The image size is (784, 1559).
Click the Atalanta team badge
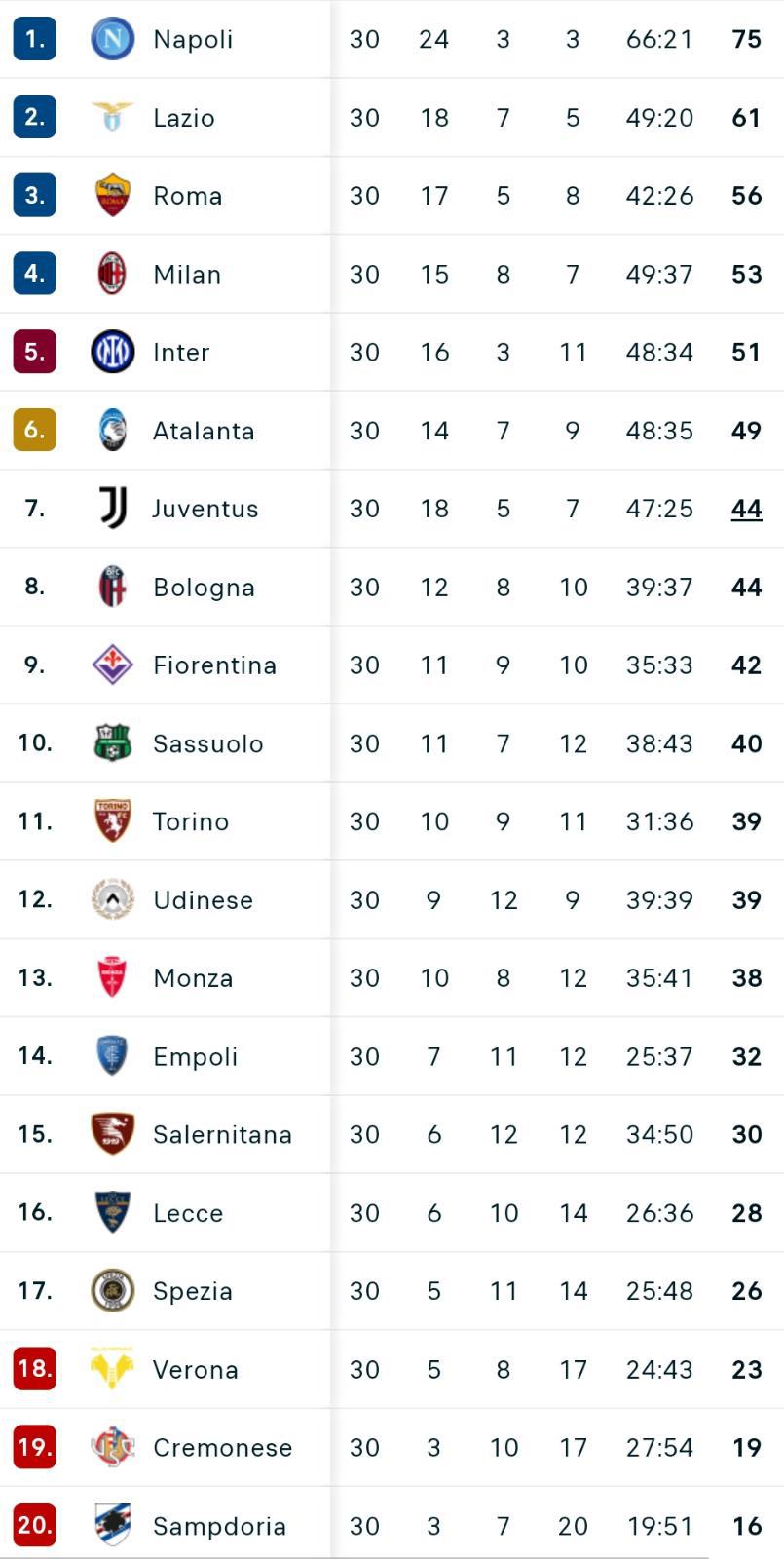[112, 430]
